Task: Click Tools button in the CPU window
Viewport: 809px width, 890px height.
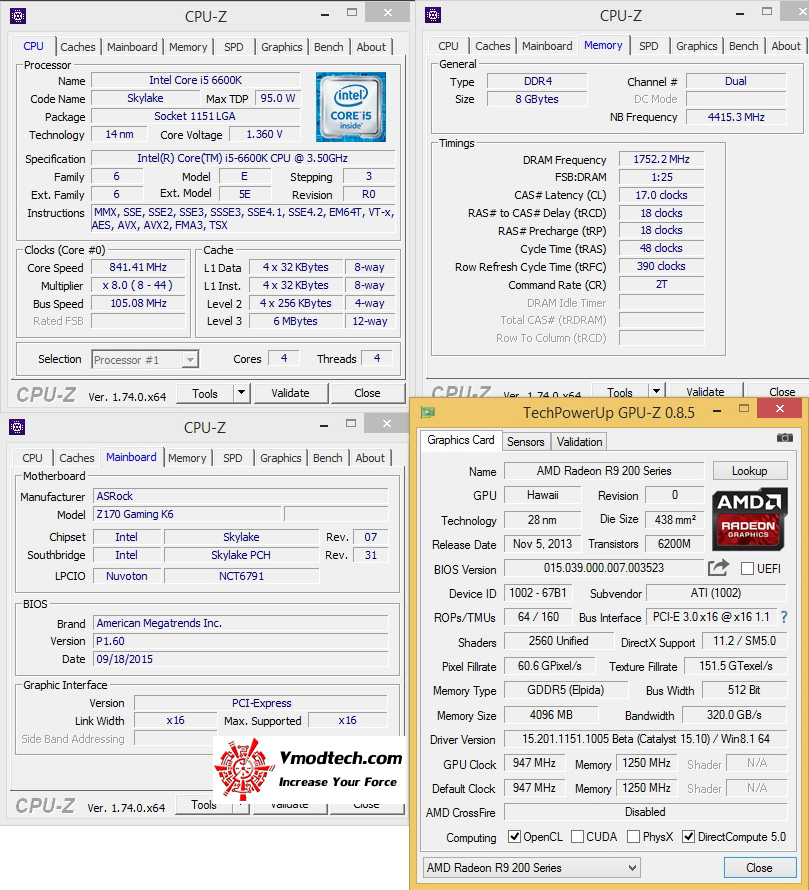Action: point(205,393)
